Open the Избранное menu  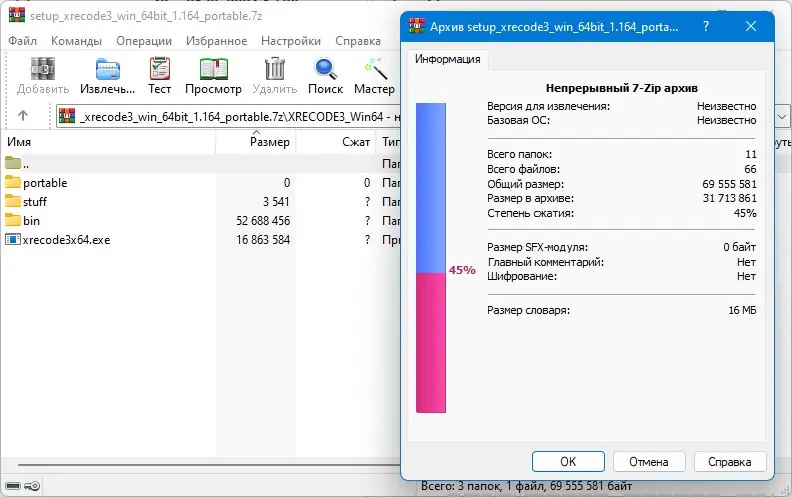coord(217,41)
